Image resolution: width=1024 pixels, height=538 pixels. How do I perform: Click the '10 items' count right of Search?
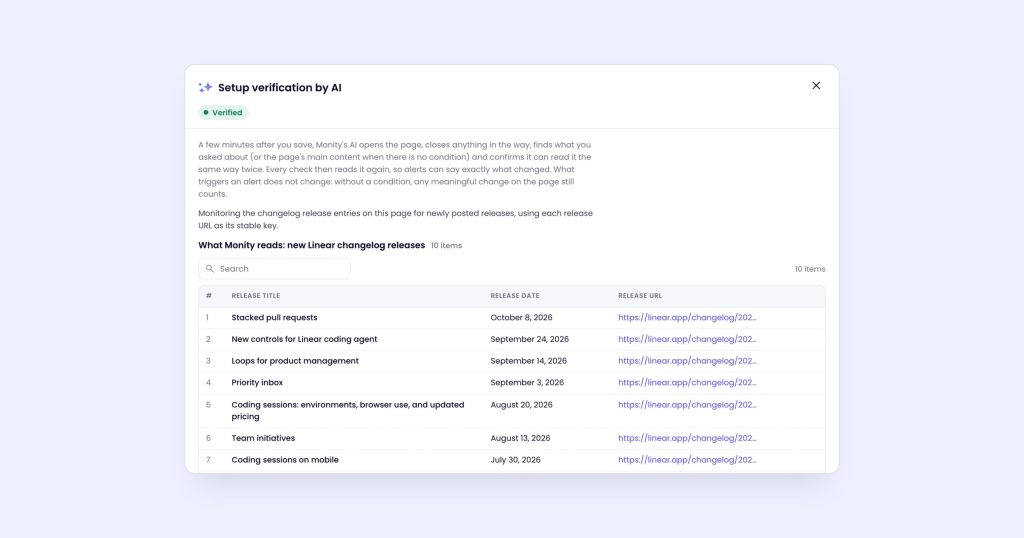810,269
